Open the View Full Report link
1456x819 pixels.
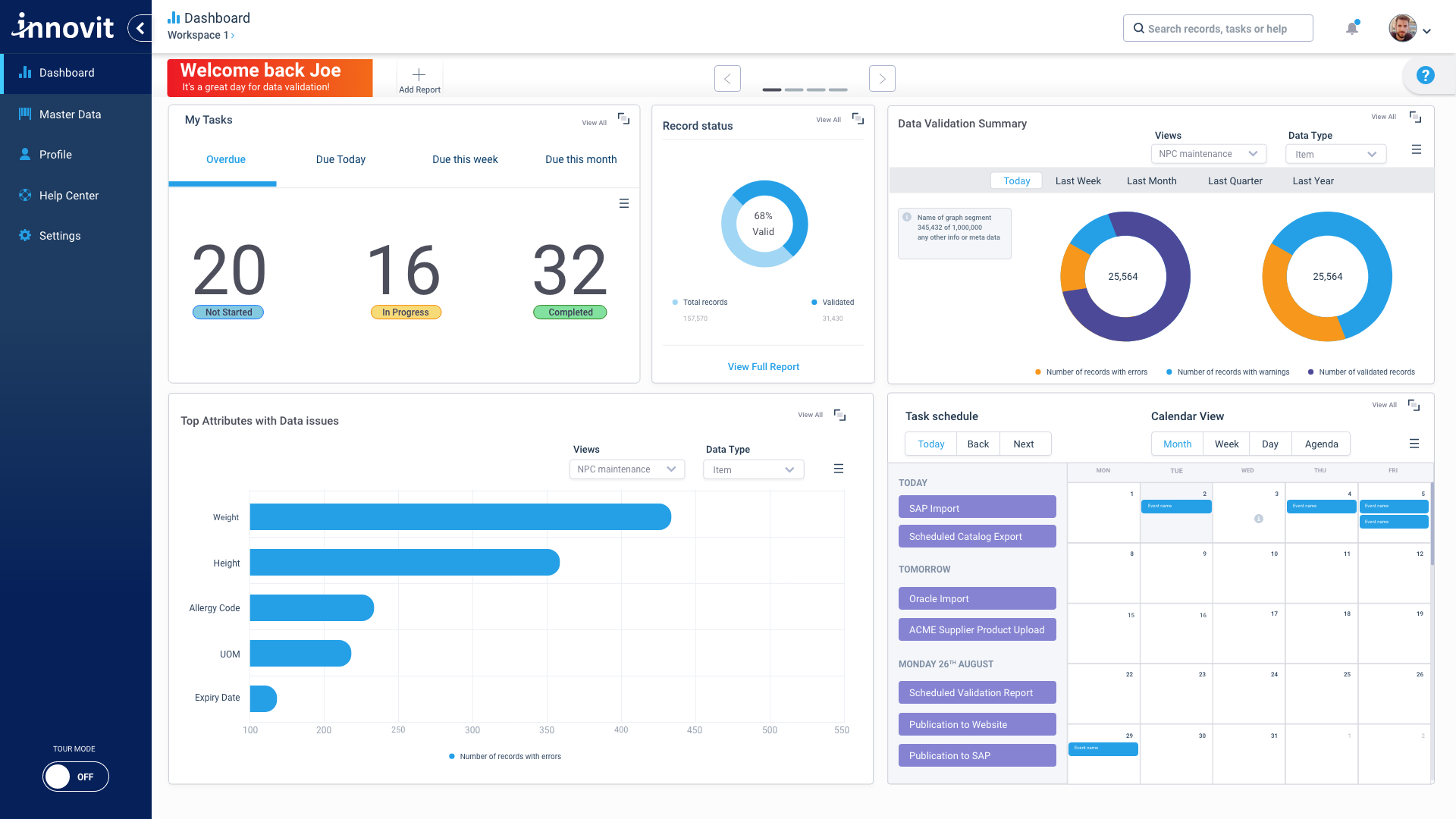(763, 366)
